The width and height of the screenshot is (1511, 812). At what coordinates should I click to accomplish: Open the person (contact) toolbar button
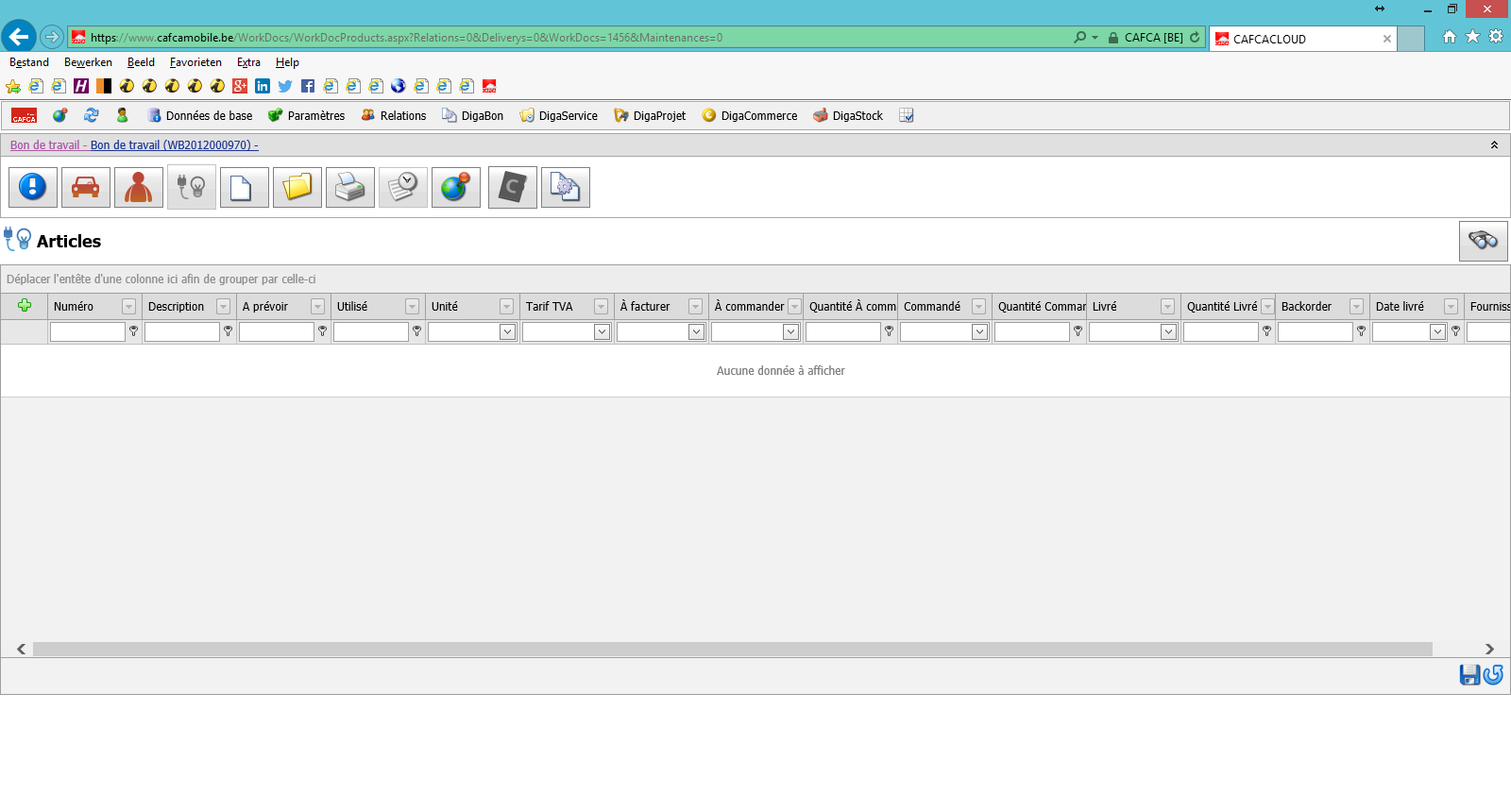139,187
